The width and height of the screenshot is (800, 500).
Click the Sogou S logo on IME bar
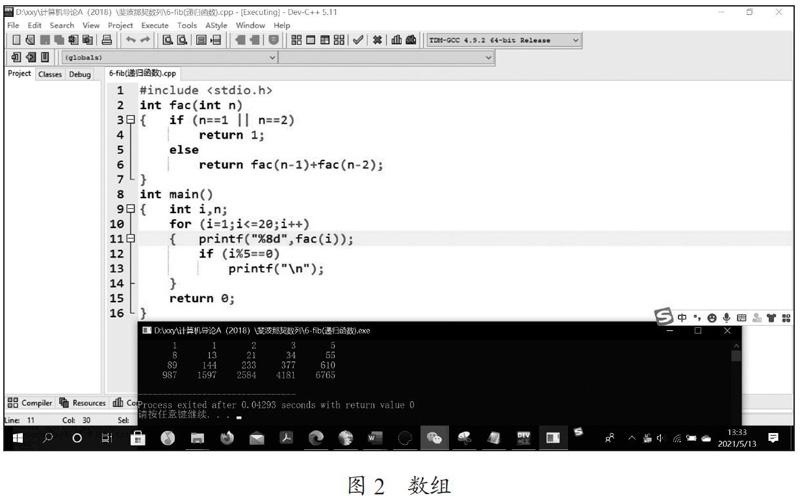[x=664, y=317]
